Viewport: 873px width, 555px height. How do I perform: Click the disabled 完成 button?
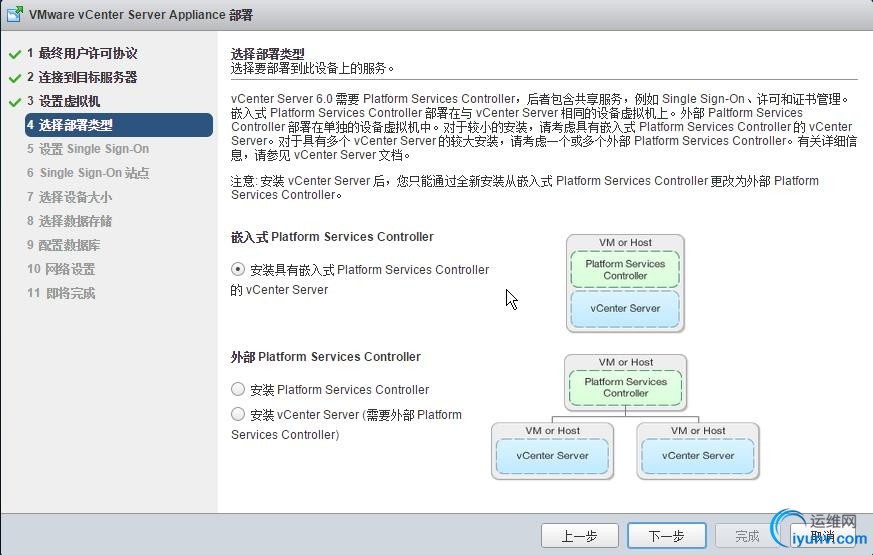[x=747, y=536]
